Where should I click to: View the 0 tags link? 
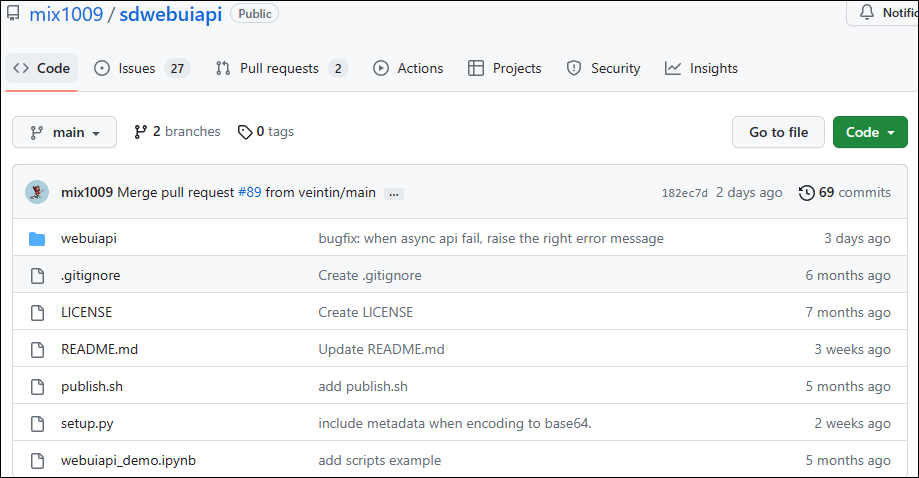click(266, 132)
